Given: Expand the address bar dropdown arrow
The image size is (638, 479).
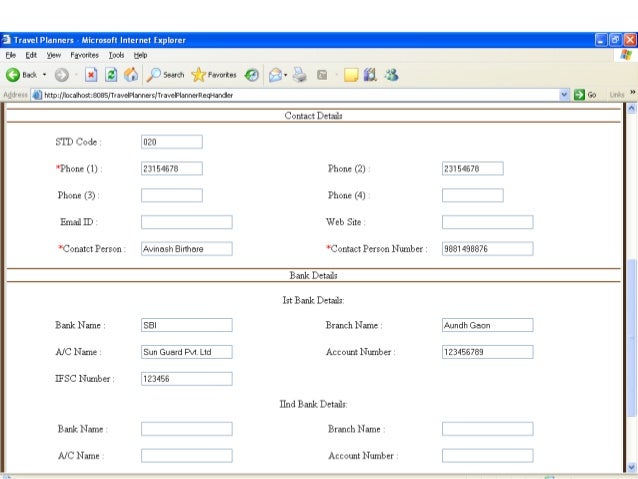Looking at the screenshot, I should (565, 95).
